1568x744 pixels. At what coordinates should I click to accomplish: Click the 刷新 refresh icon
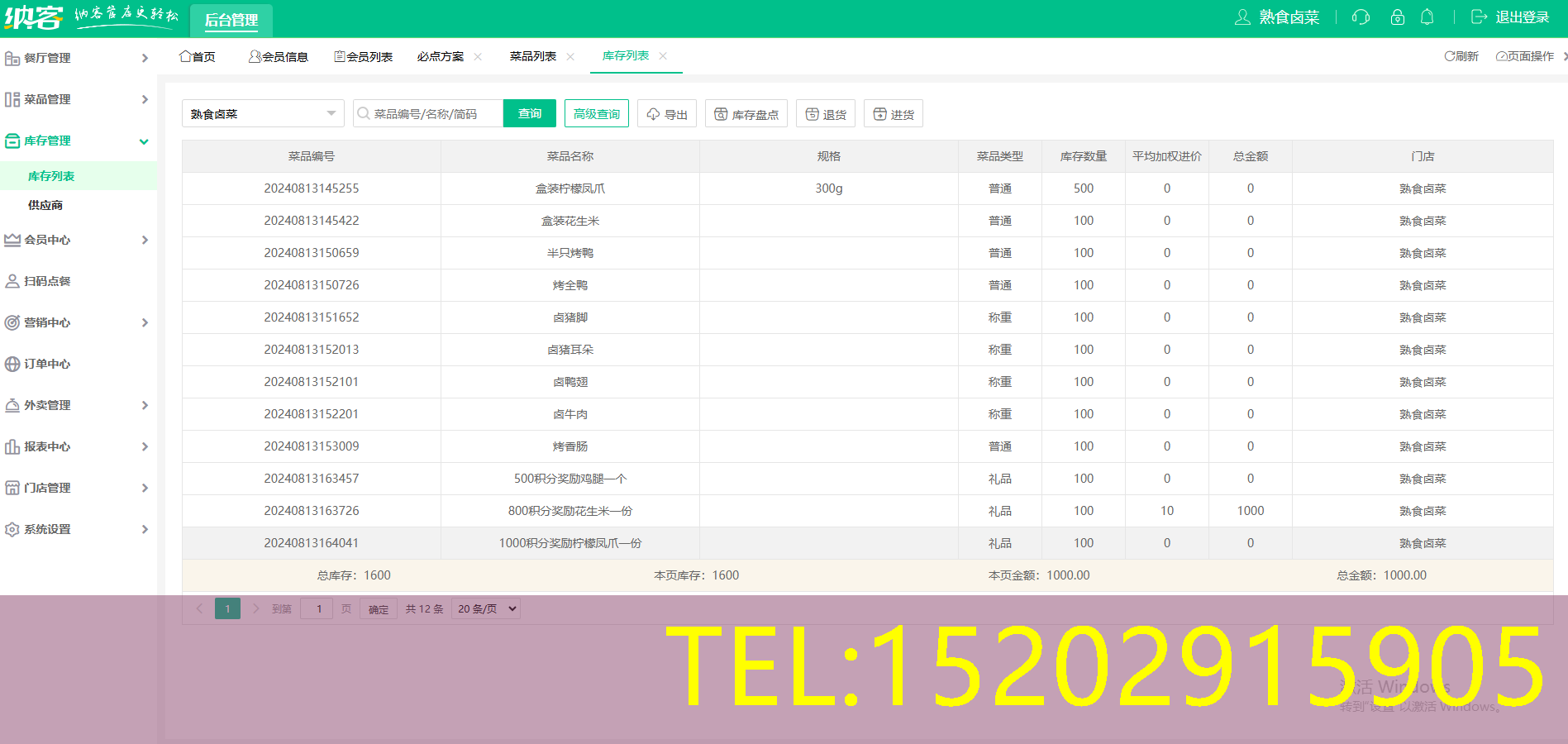(x=1461, y=56)
